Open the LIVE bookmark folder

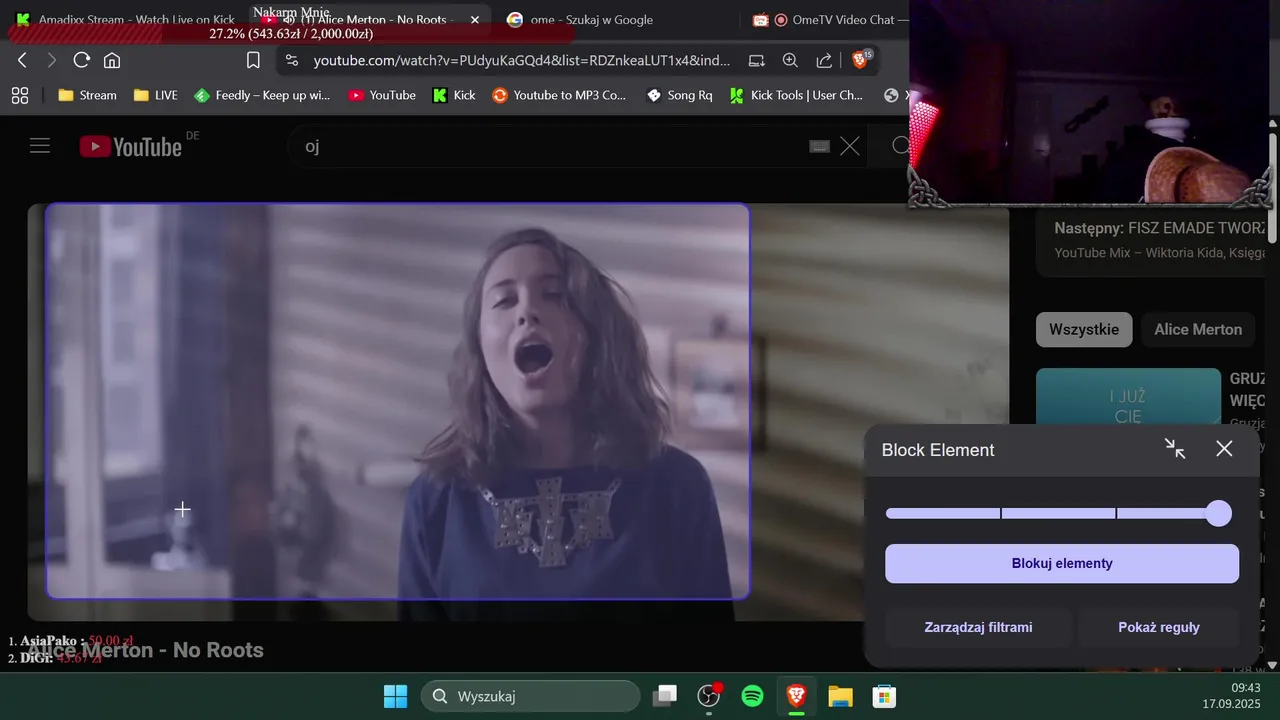tap(155, 95)
